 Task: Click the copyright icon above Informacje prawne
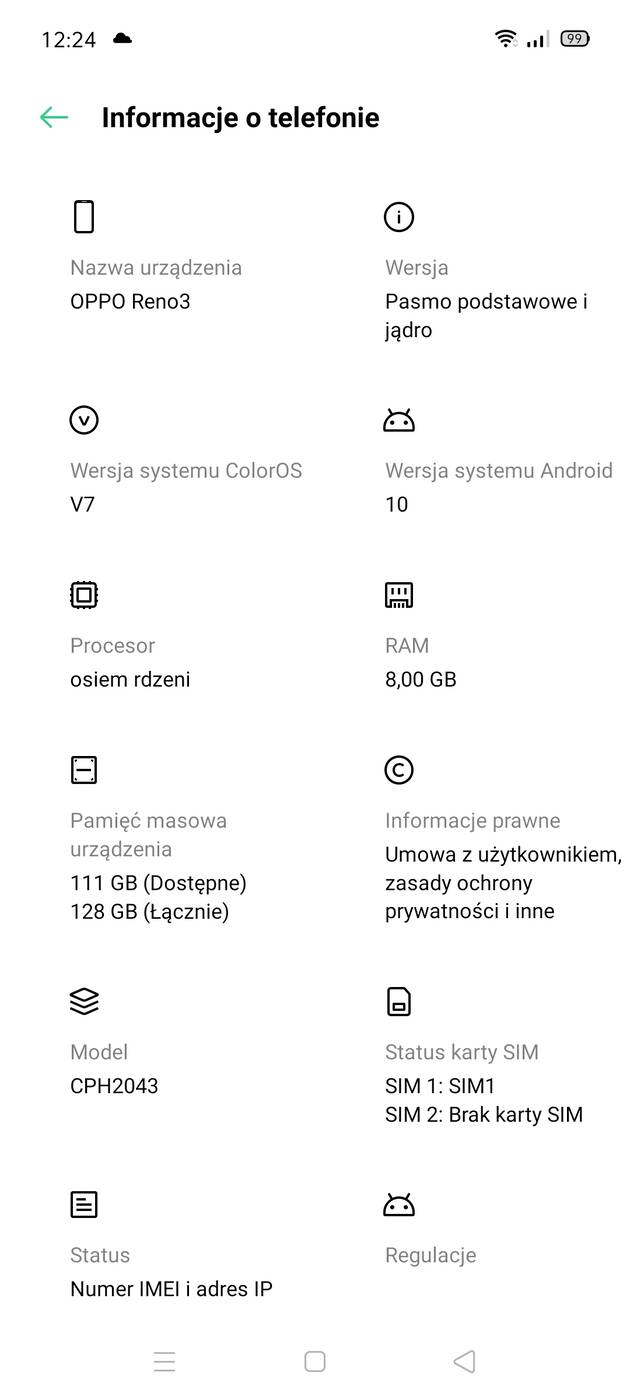[x=399, y=770]
